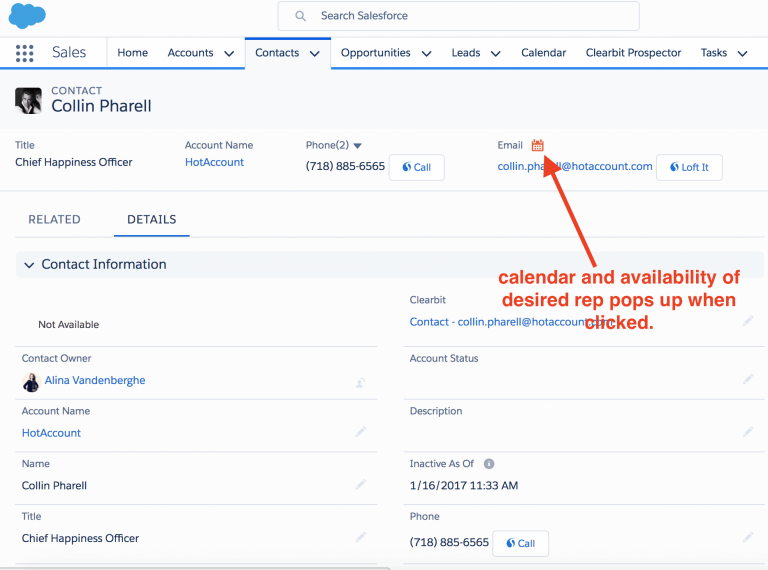Image resolution: width=768 pixels, height=570 pixels.
Task: Open HotAccount link in header
Action: click(x=214, y=162)
